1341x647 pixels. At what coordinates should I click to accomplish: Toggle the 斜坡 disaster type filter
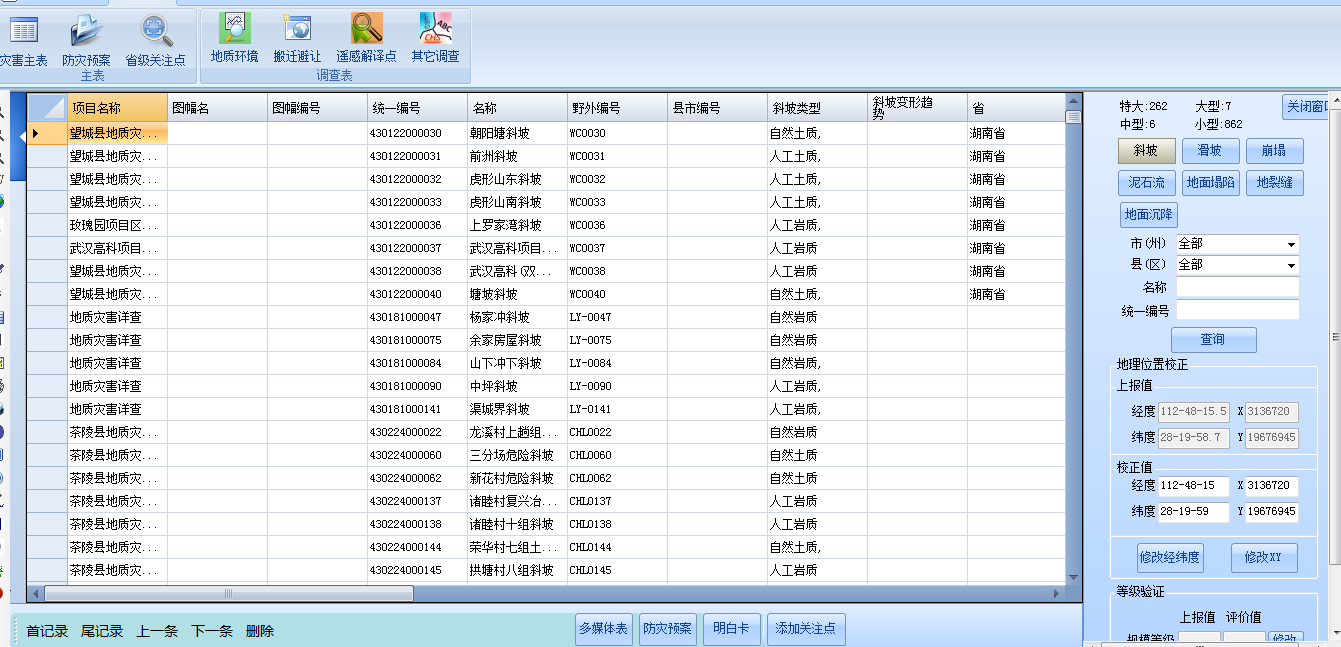1146,150
